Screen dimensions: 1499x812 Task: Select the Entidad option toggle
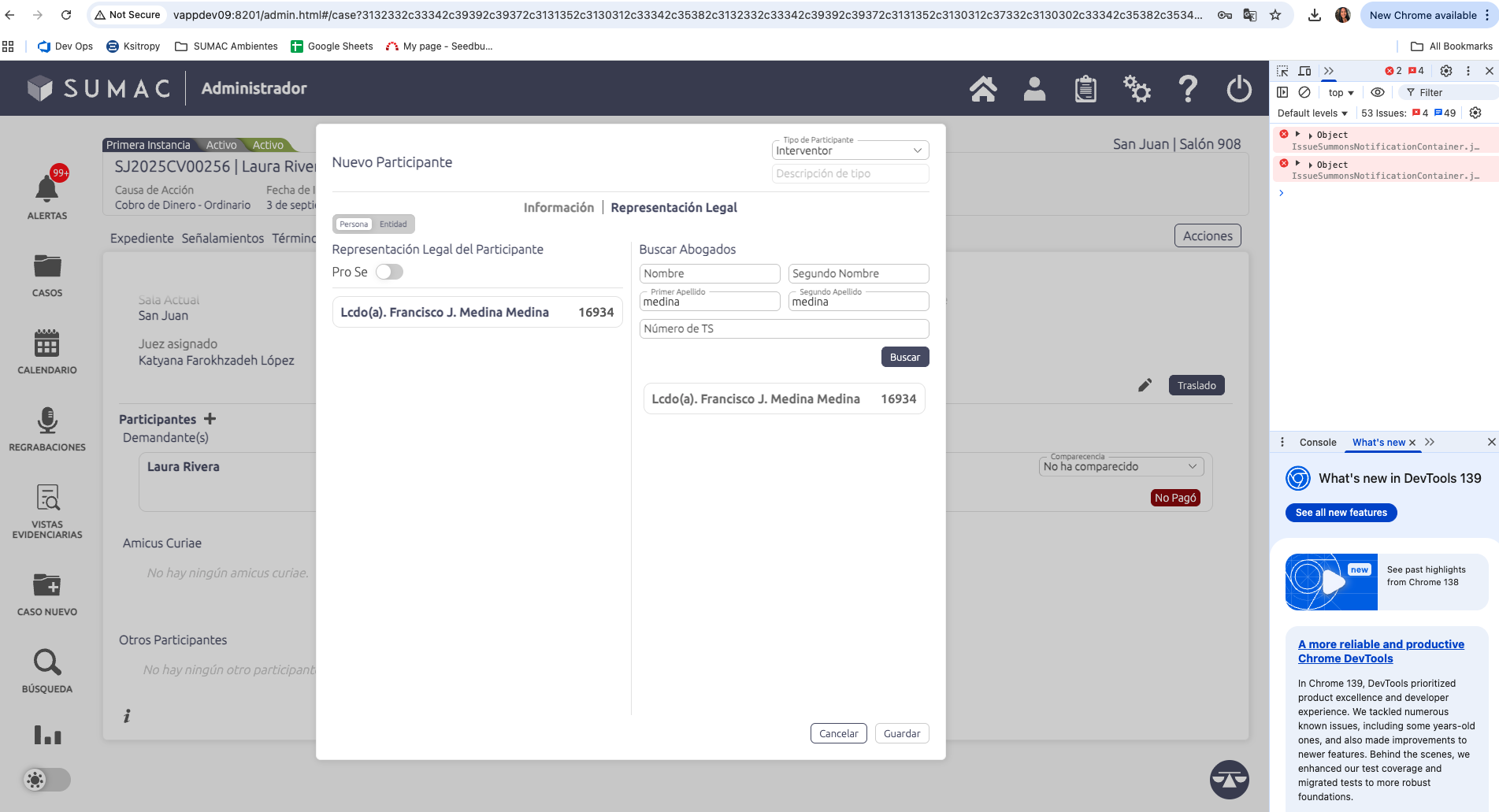point(393,224)
